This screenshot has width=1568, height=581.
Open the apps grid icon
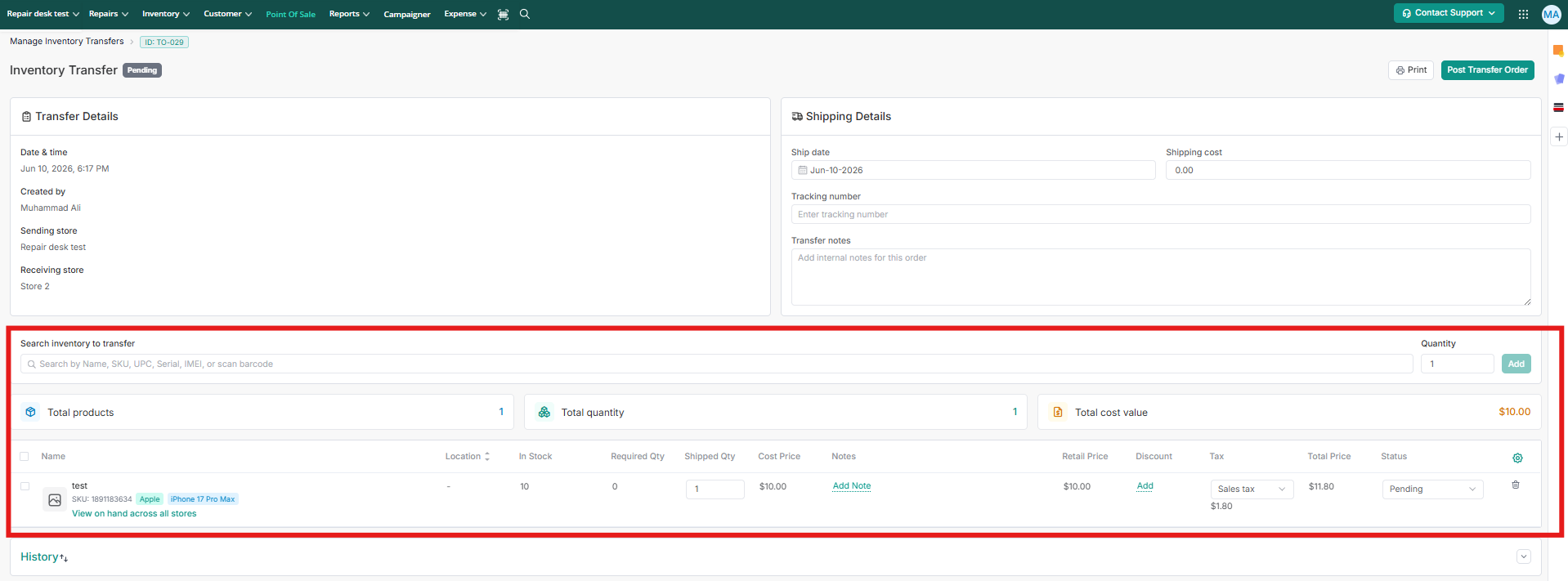[1523, 14]
